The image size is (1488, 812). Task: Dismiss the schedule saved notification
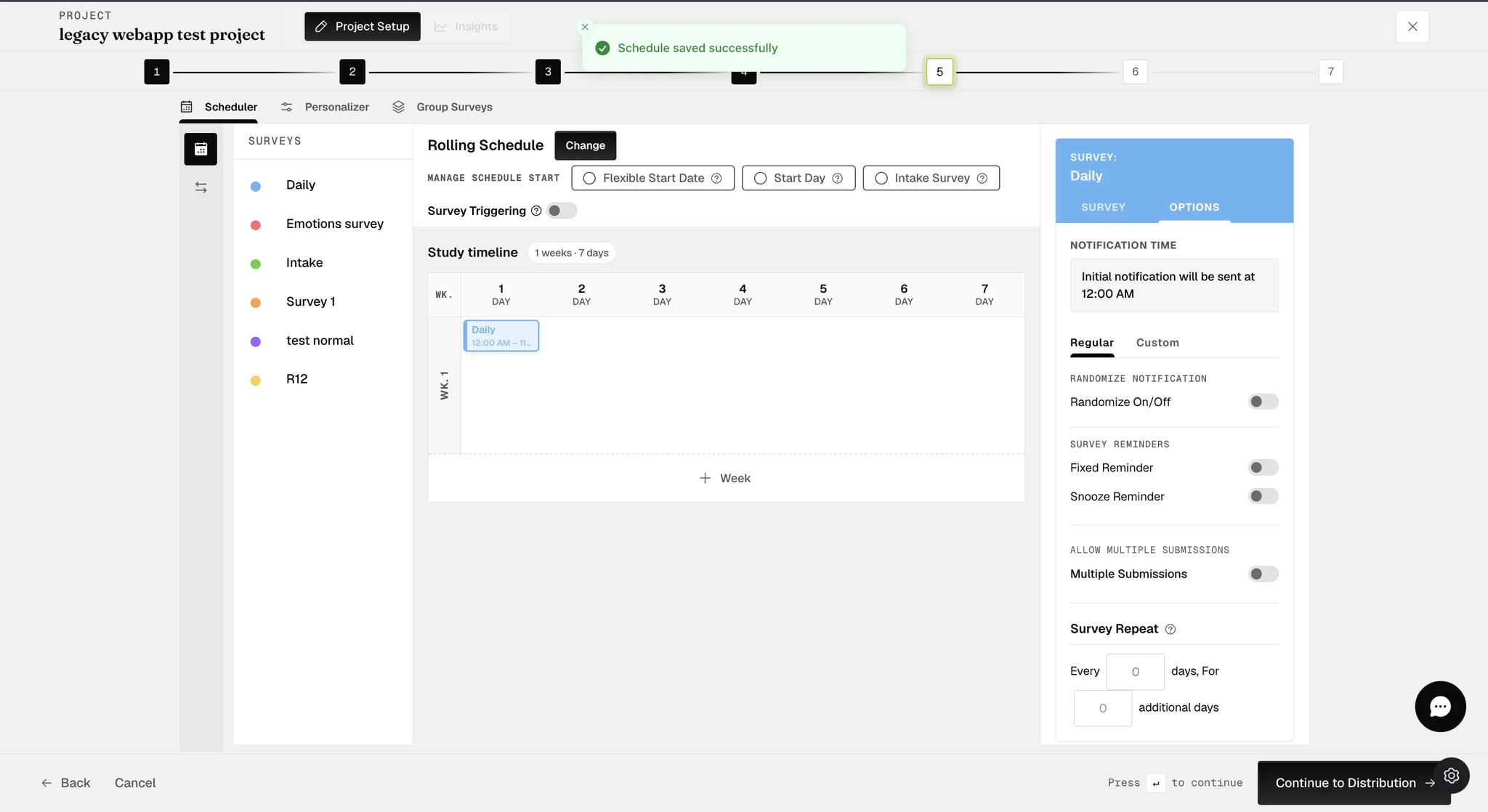click(585, 27)
